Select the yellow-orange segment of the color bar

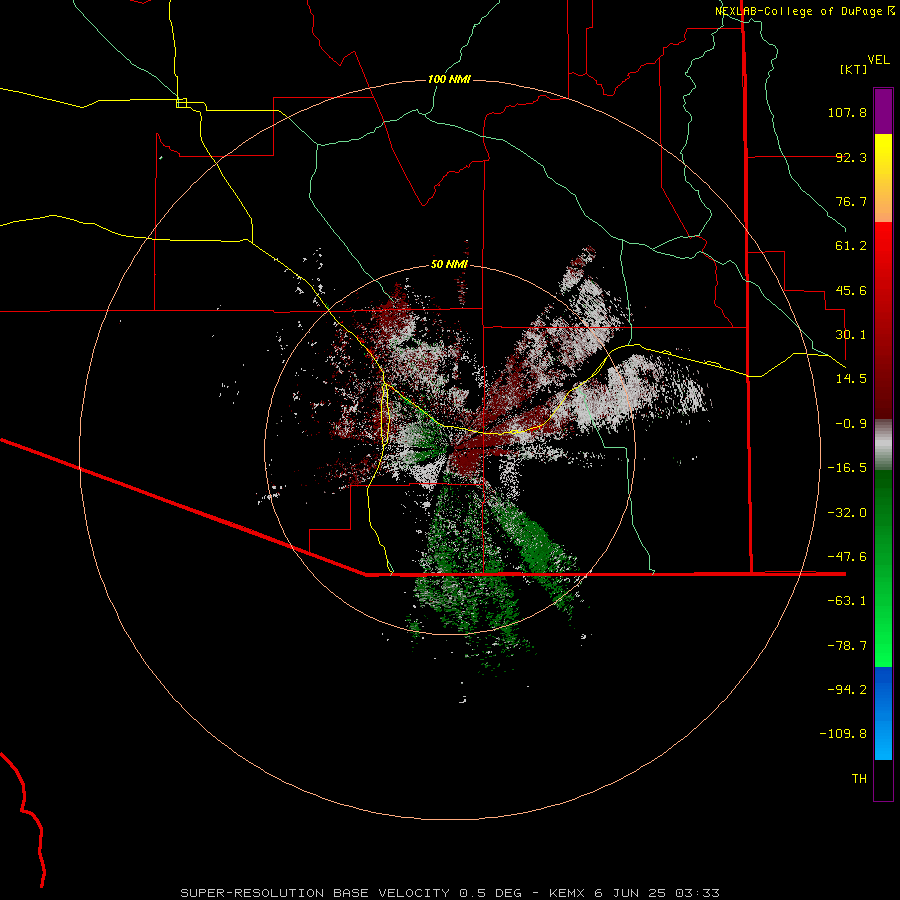click(x=883, y=178)
